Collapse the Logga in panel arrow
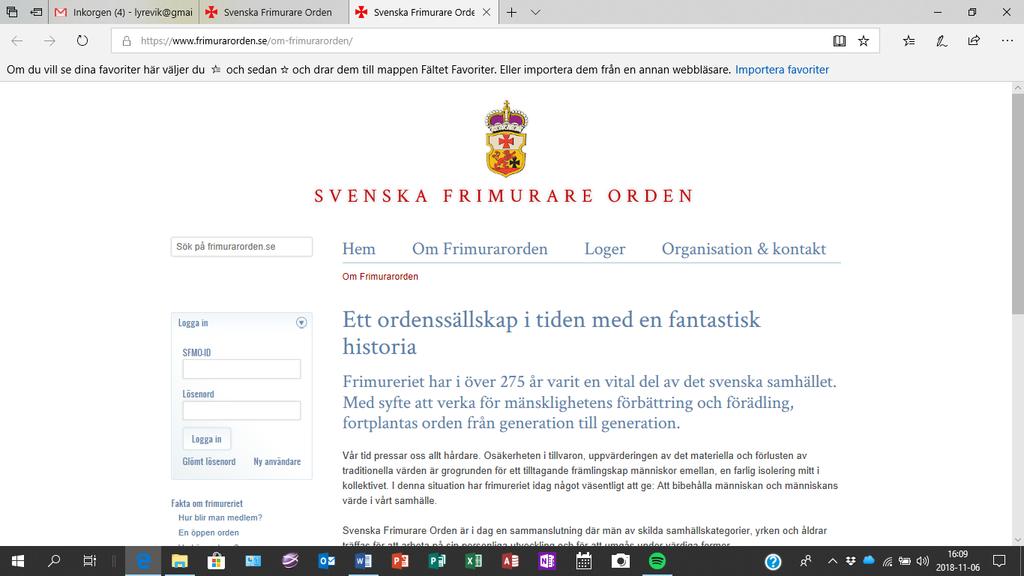Screen dimensions: 1024x576 pos(301,323)
